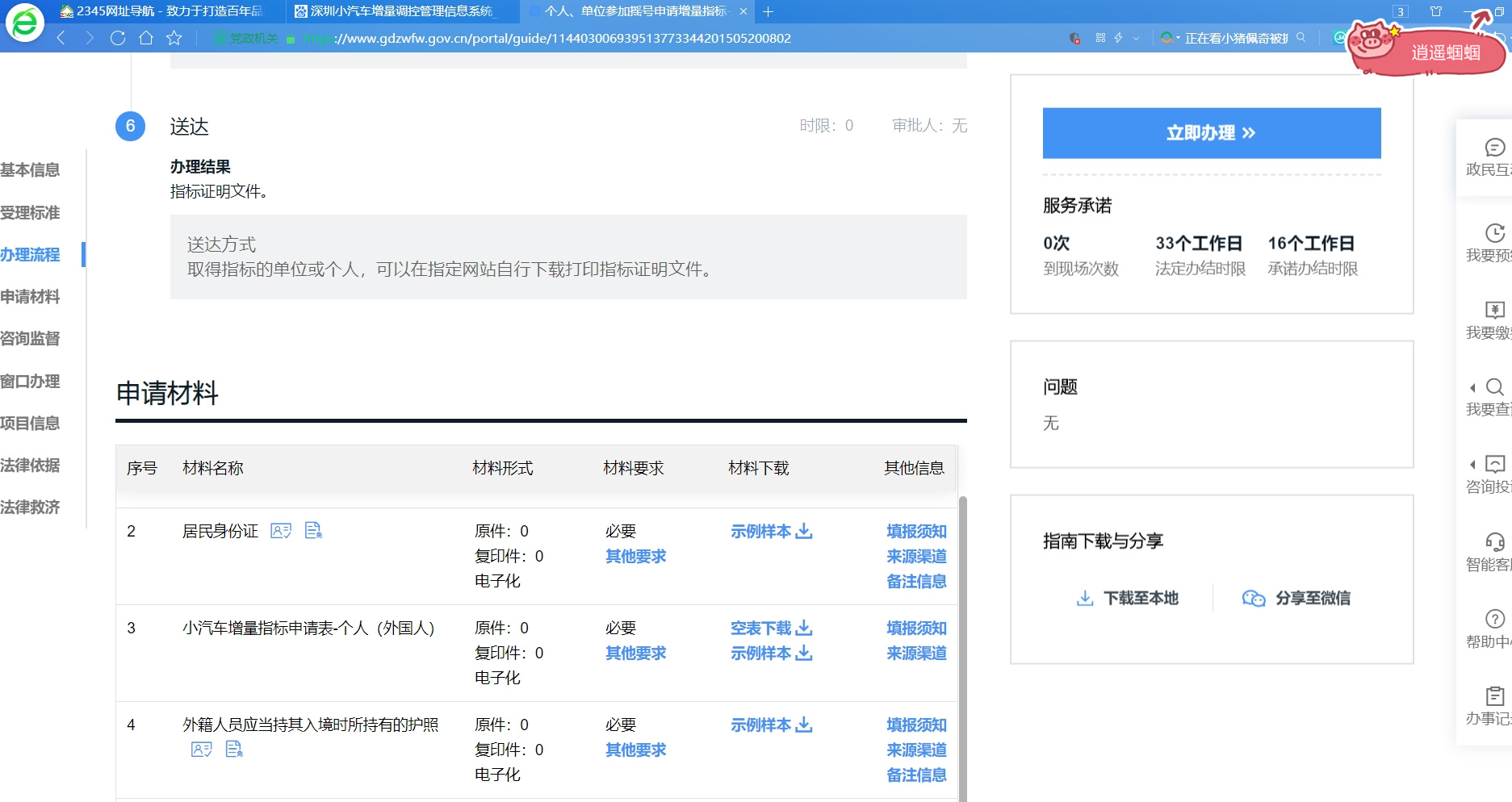Jump to 基本信息 section
This screenshot has width=1512, height=802.
pos(30,170)
